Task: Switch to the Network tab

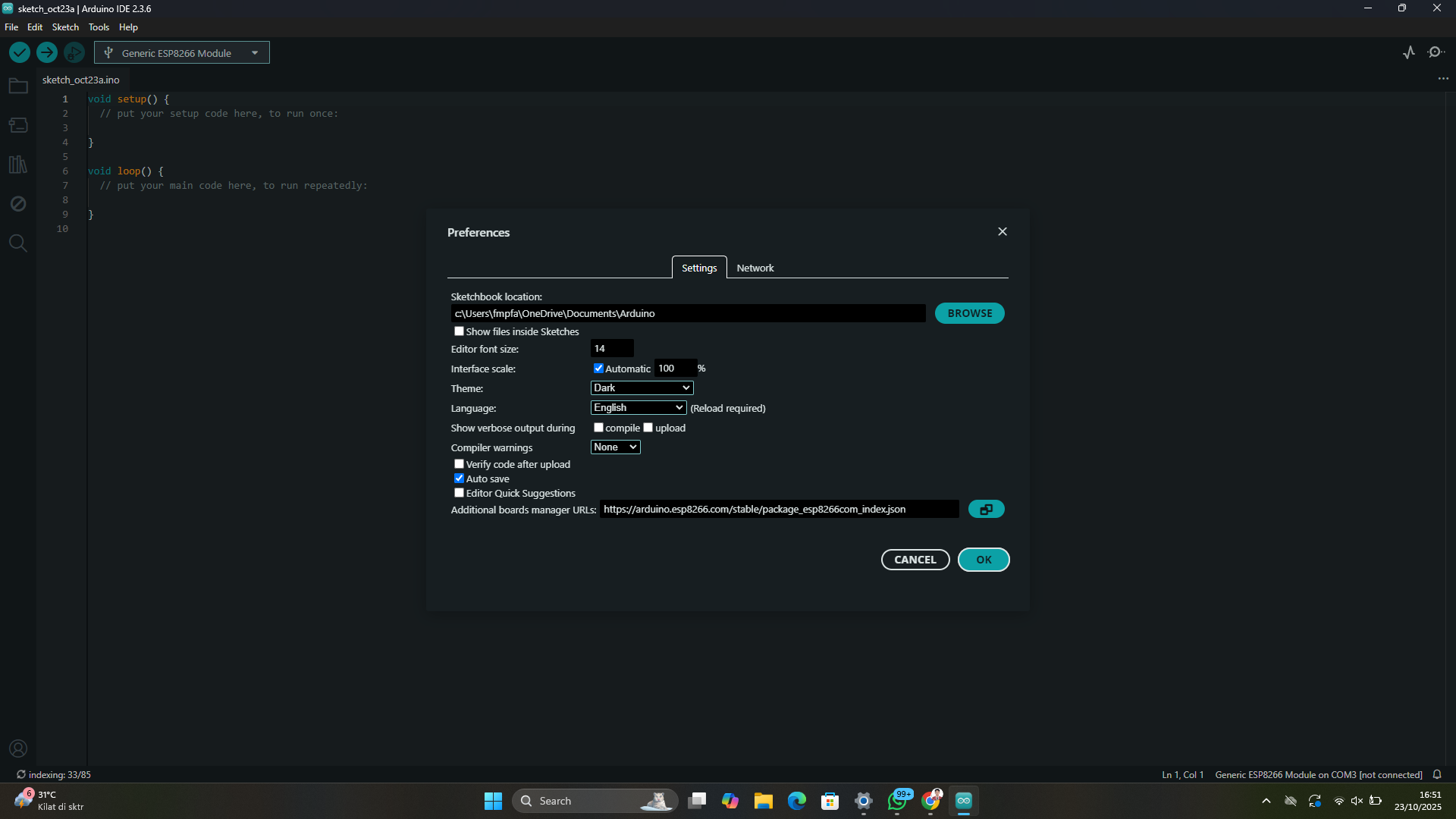Action: (755, 268)
